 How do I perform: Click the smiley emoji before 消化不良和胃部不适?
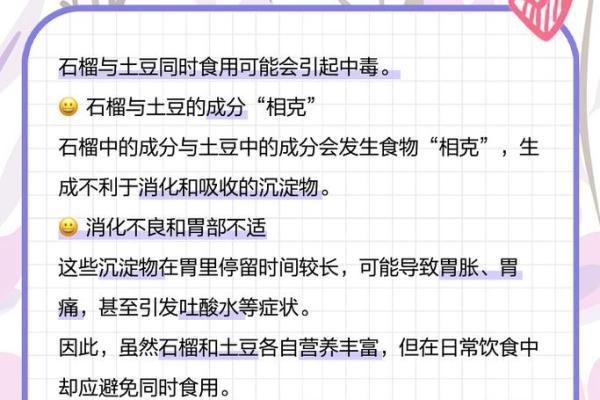coord(68,227)
